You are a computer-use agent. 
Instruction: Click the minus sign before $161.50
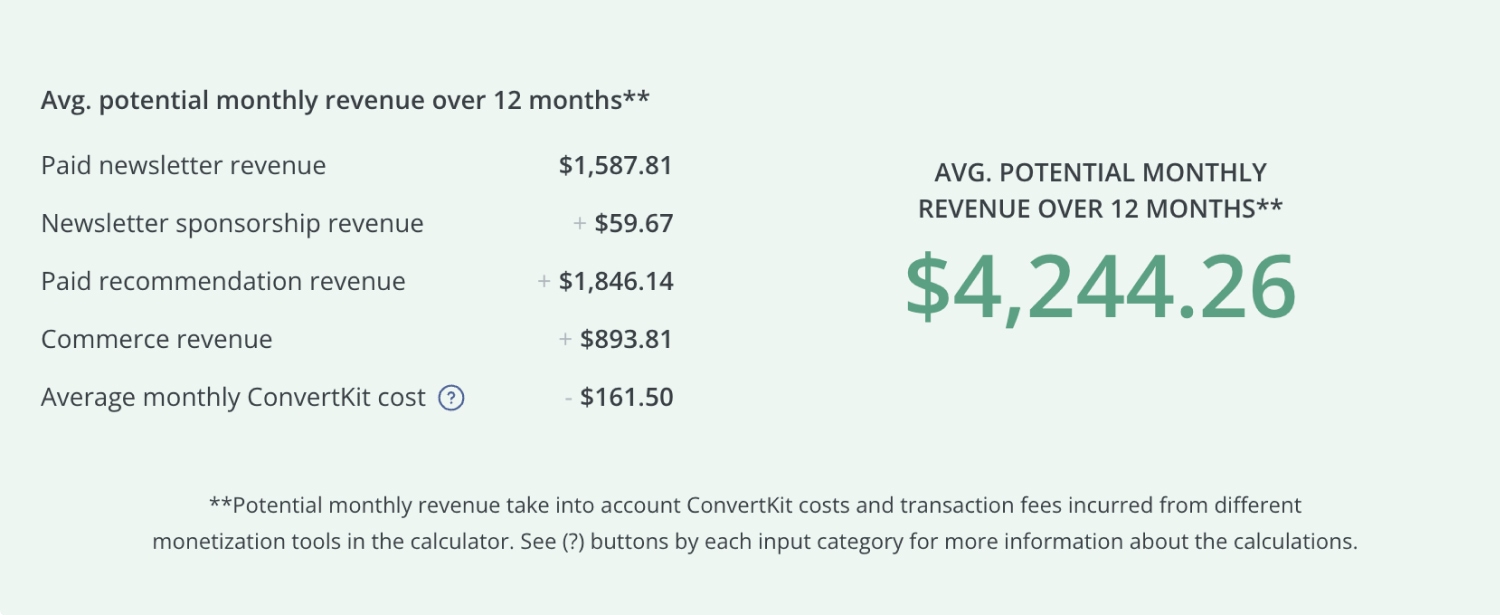click(568, 397)
